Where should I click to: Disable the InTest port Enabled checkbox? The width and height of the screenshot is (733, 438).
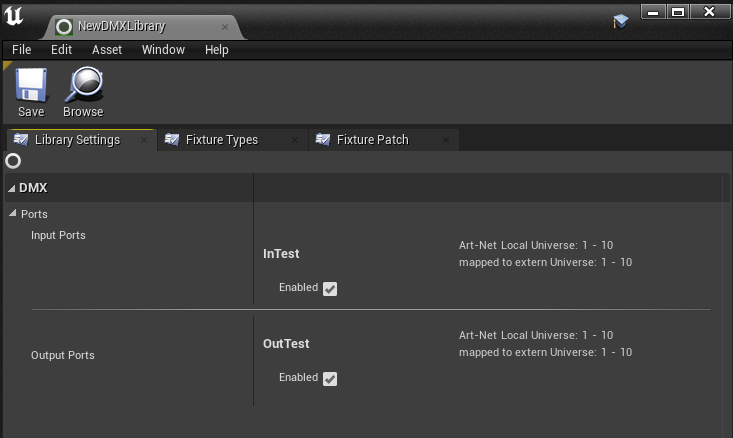(330, 289)
